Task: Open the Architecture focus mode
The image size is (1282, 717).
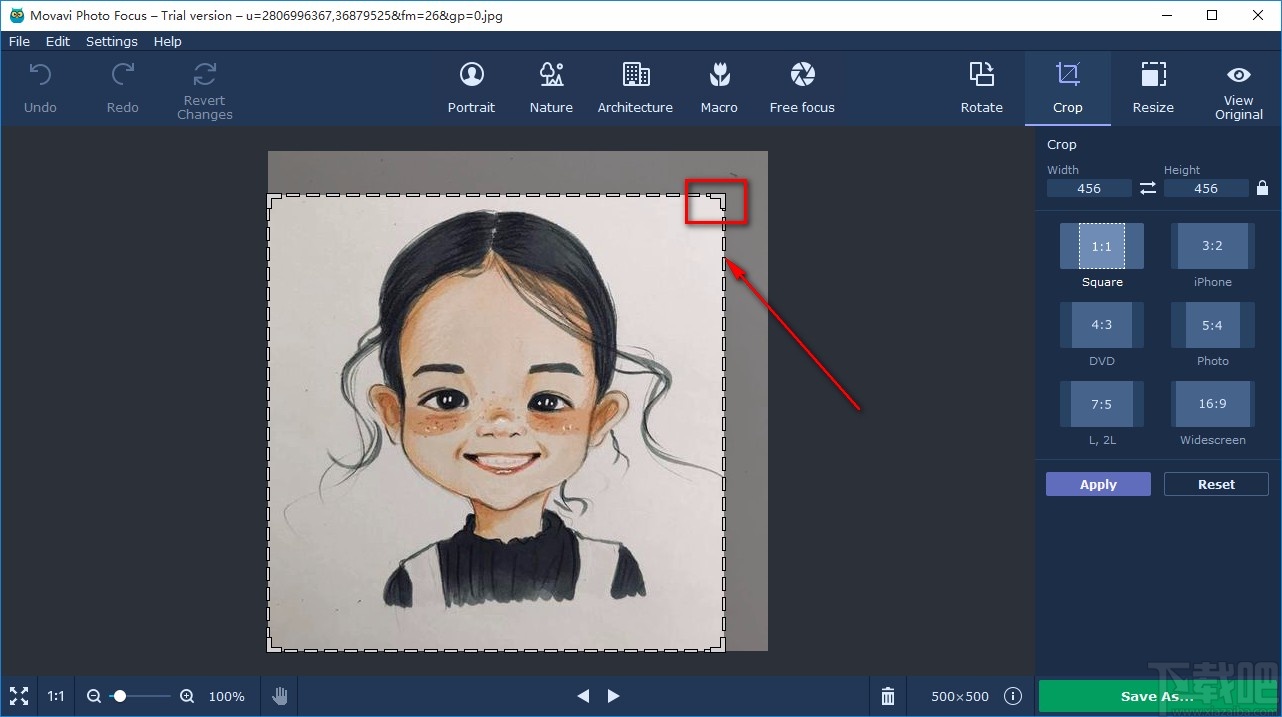Action: point(635,88)
